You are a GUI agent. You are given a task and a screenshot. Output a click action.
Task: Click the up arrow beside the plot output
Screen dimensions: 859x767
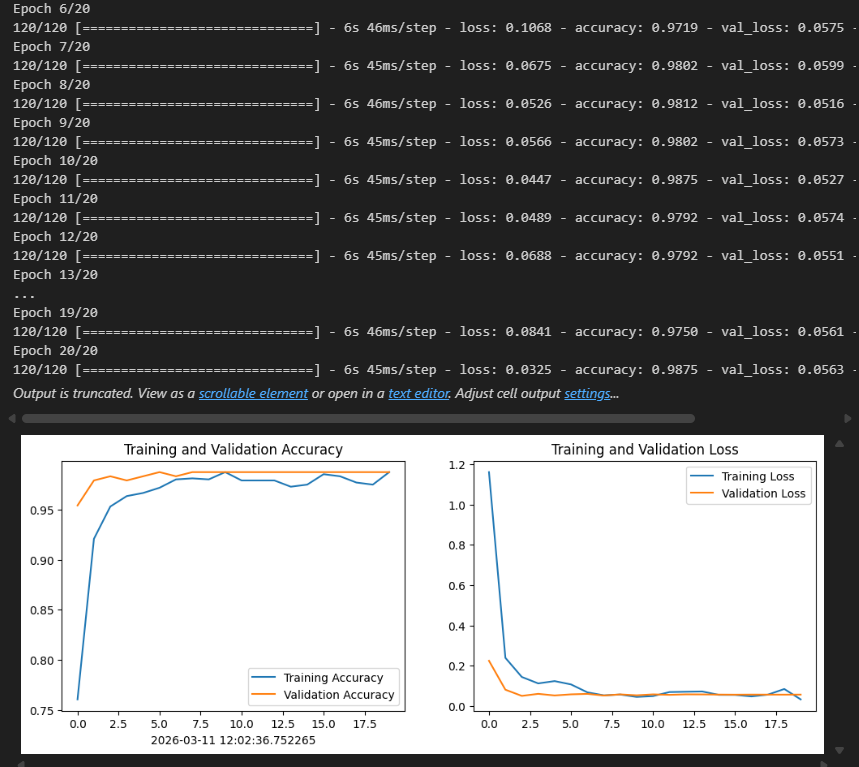tap(839, 444)
